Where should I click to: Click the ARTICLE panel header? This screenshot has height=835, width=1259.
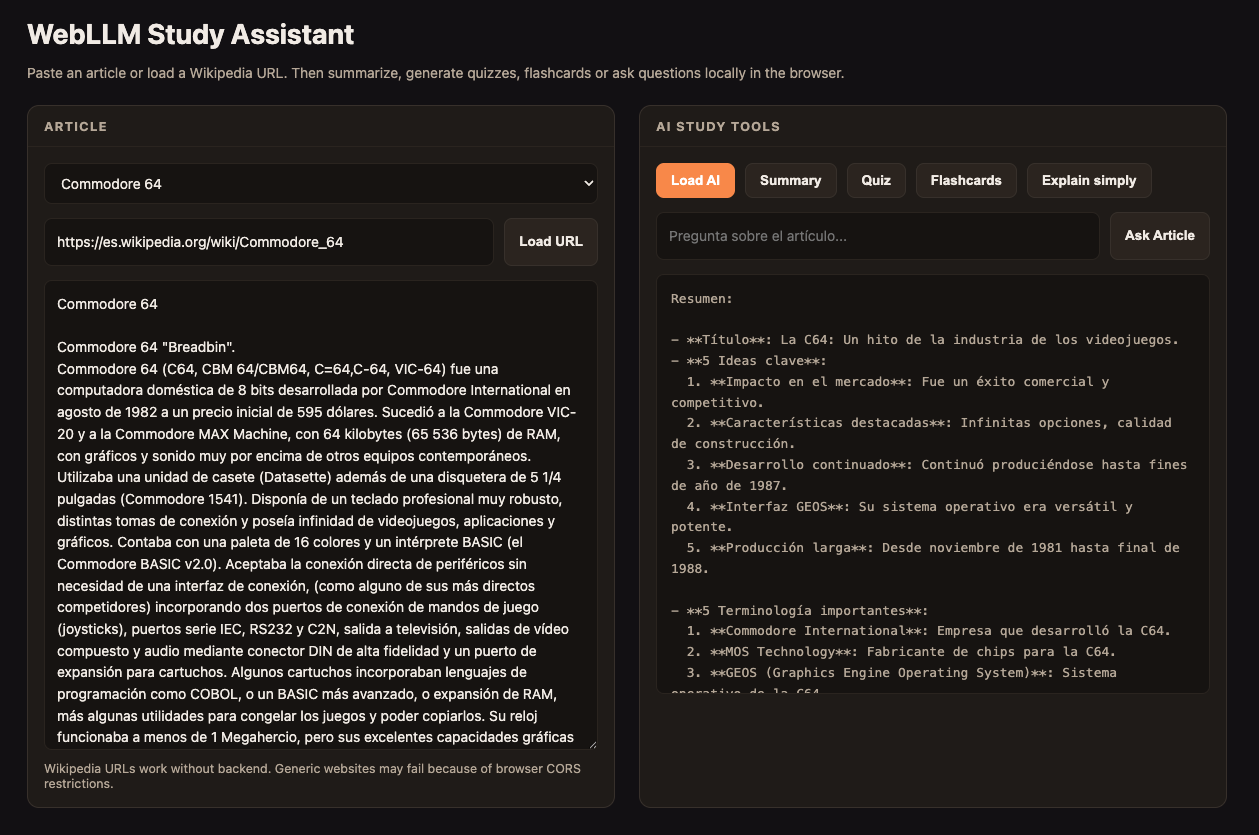pos(76,127)
